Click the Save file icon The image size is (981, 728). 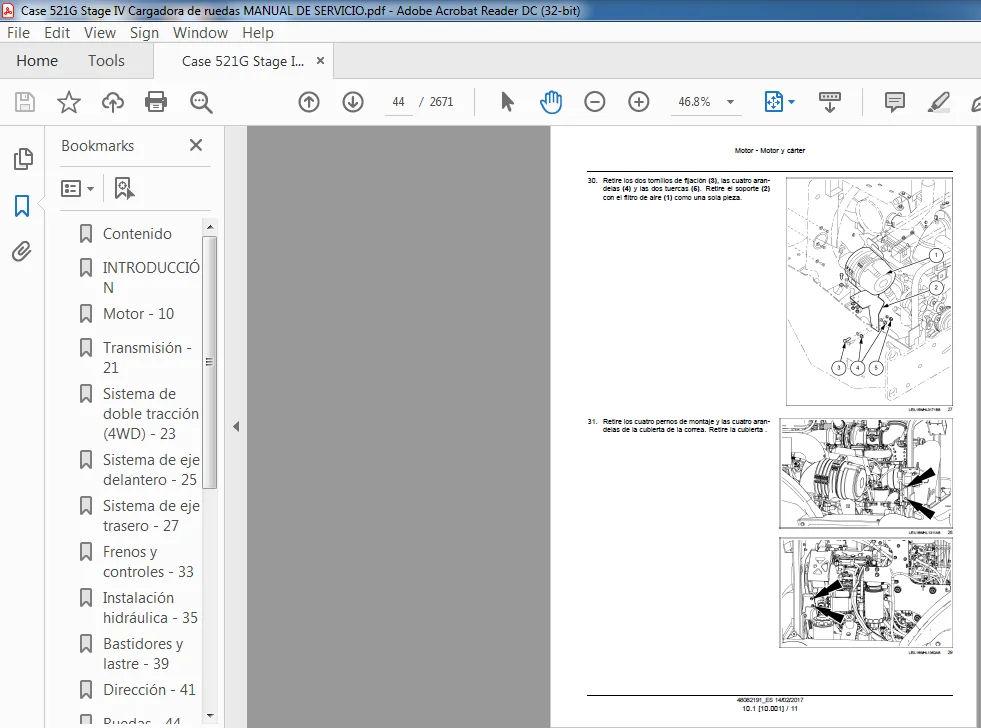25,102
